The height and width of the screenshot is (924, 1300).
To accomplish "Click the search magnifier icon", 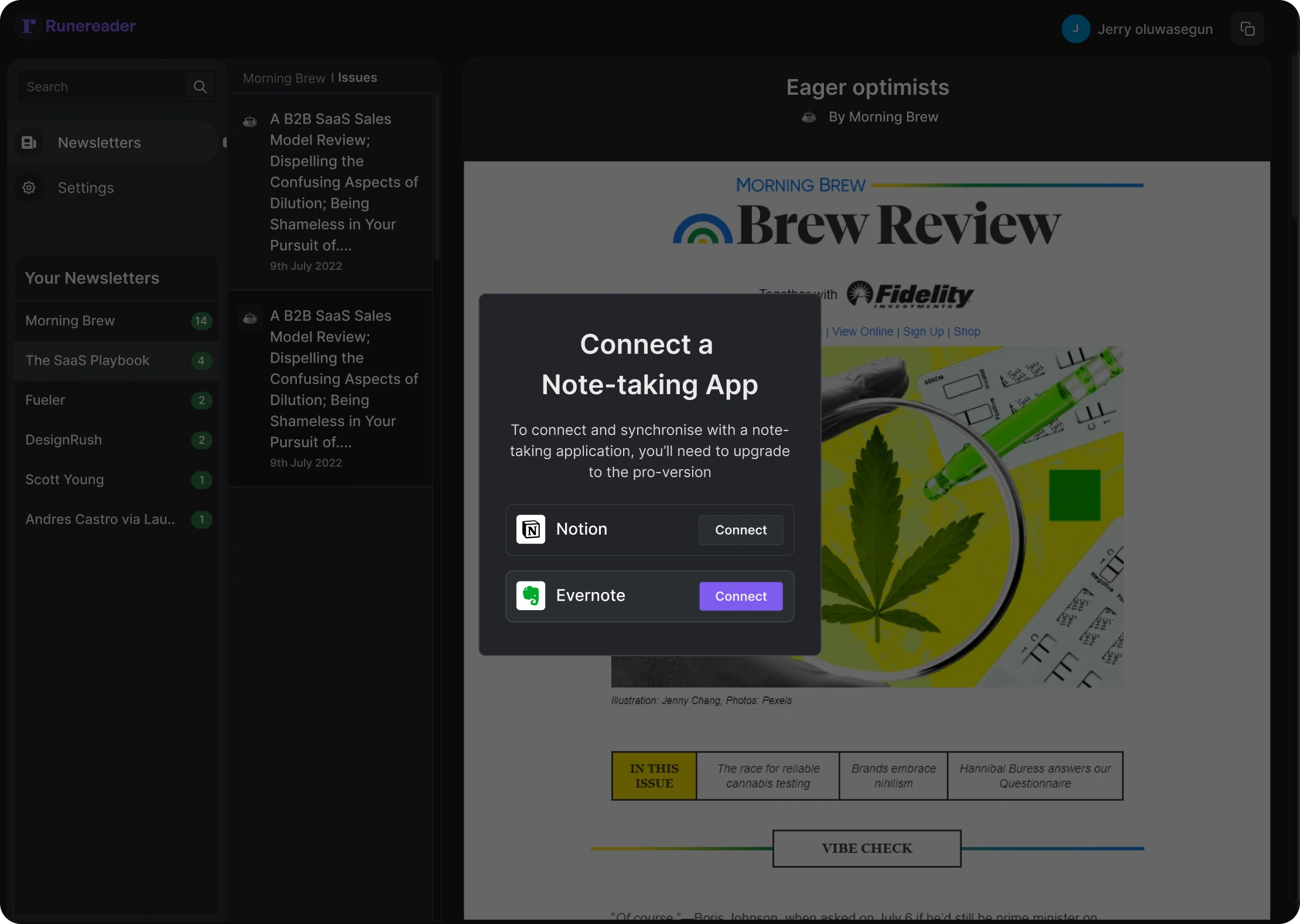I will coord(200,87).
